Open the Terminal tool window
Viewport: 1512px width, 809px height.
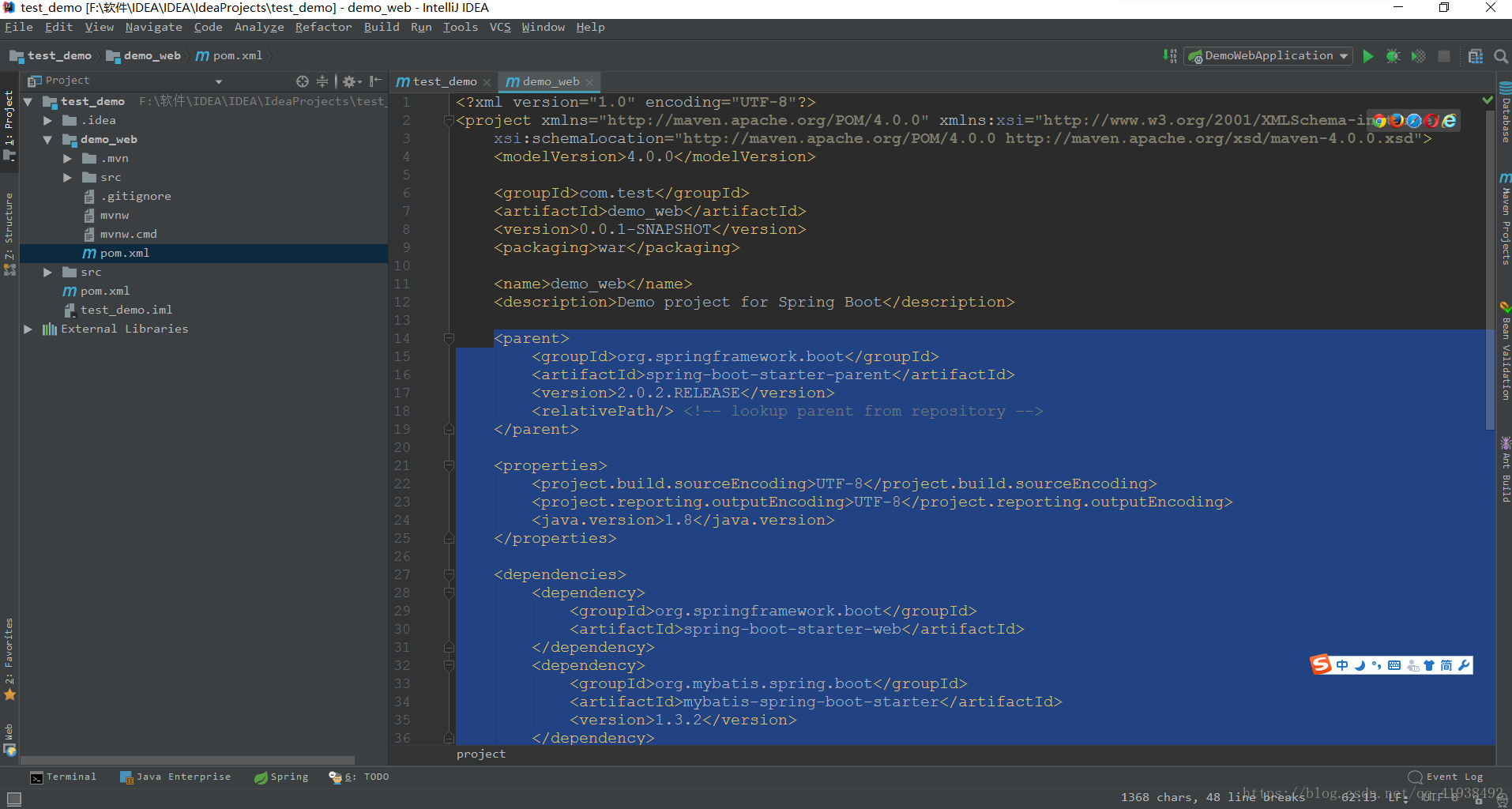click(63, 777)
